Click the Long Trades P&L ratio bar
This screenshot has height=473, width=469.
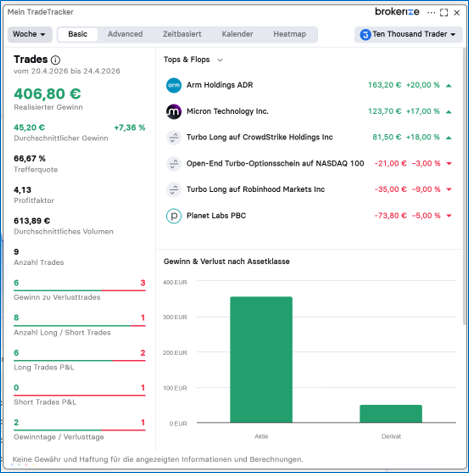79,361
